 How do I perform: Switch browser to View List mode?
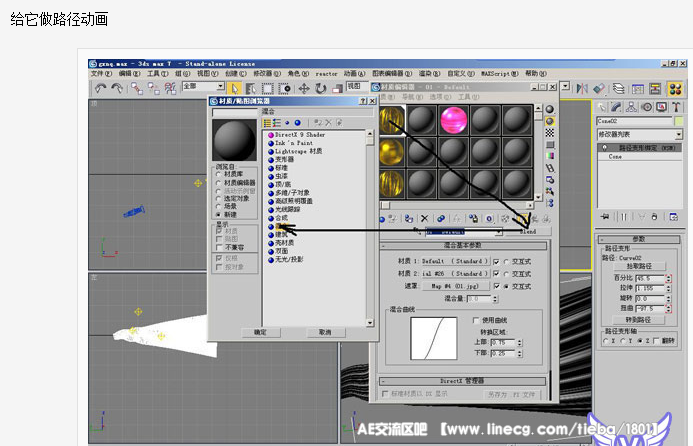coord(267,123)
